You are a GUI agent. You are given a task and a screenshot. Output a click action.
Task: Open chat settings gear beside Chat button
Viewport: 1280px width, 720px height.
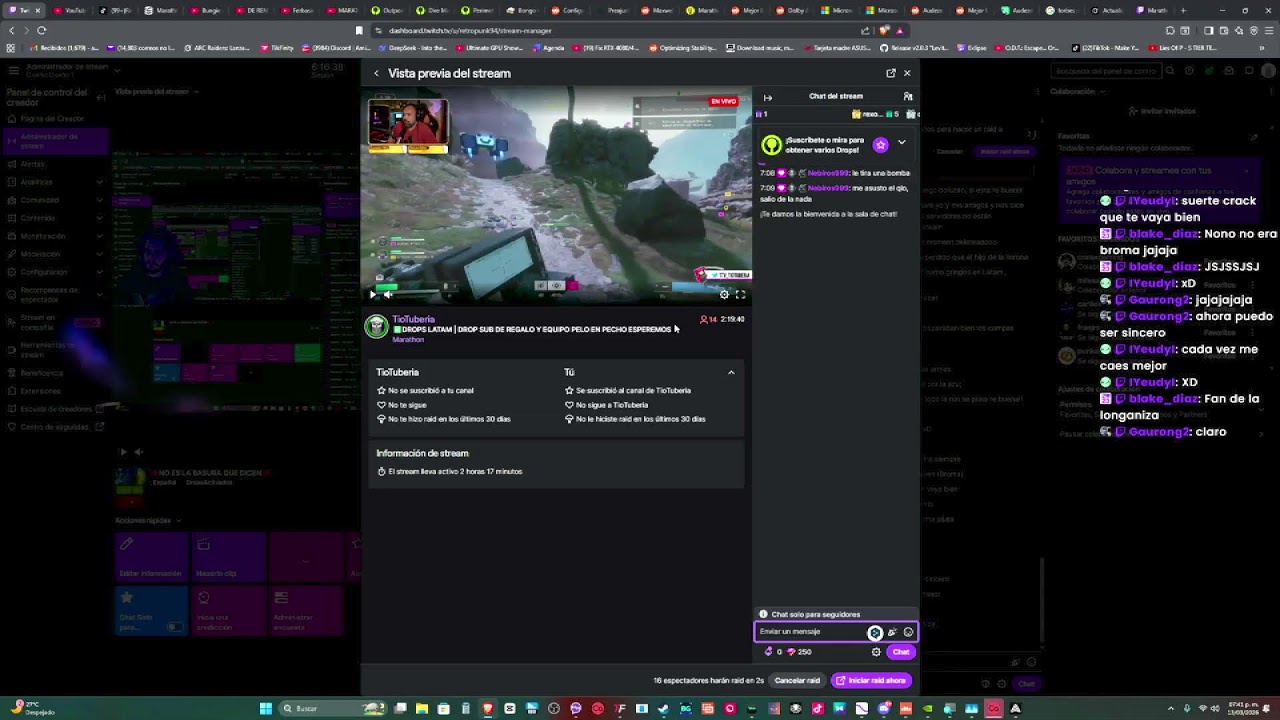click(x=876, y=652)
